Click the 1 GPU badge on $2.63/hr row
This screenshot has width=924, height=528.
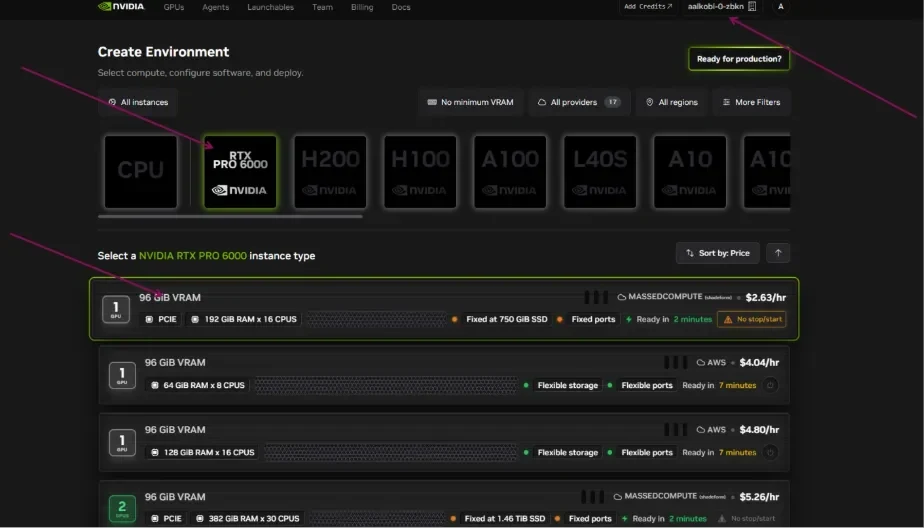tap(116, 309)
